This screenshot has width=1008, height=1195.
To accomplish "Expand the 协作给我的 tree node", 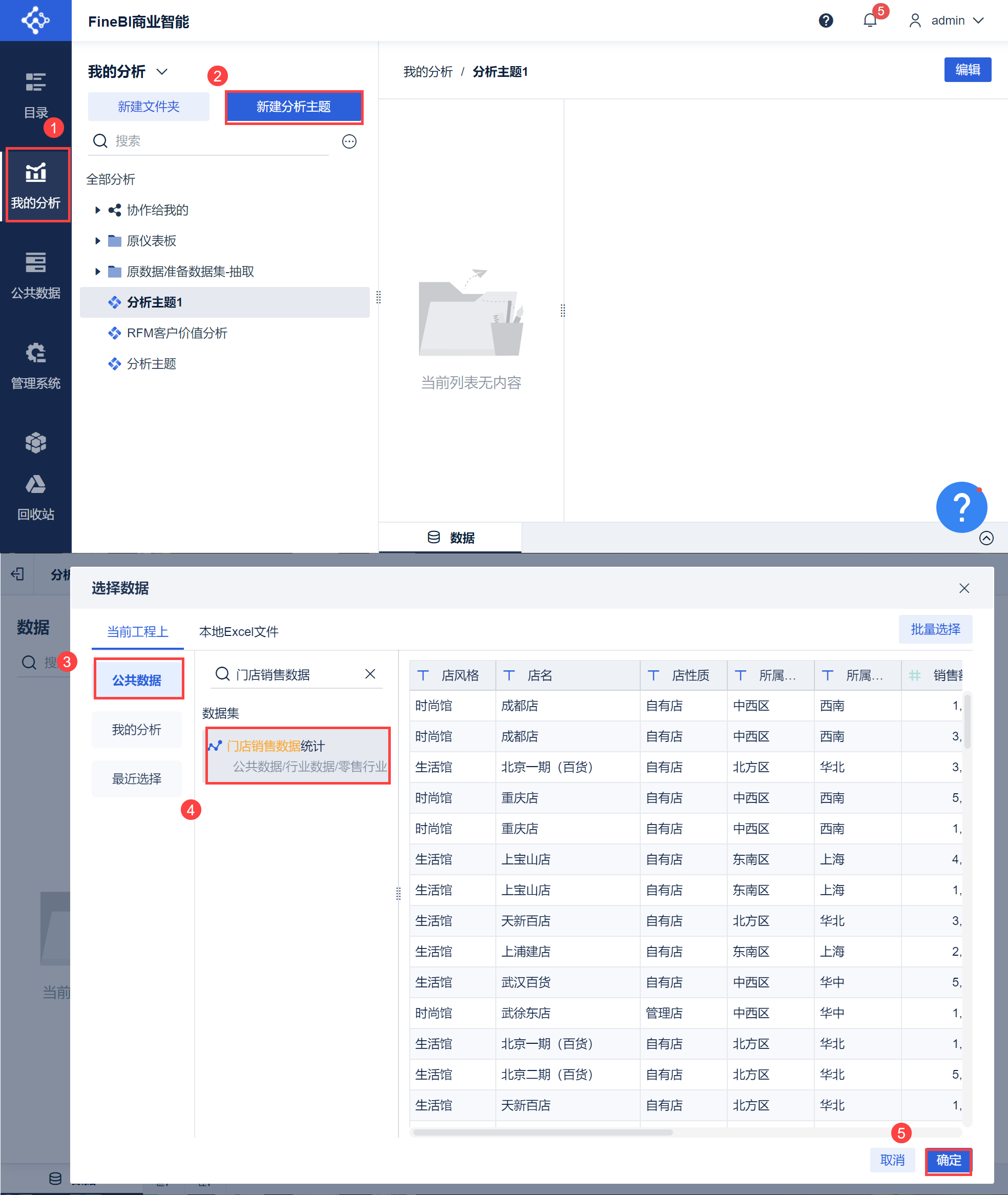I will click(x=98, y=211).
